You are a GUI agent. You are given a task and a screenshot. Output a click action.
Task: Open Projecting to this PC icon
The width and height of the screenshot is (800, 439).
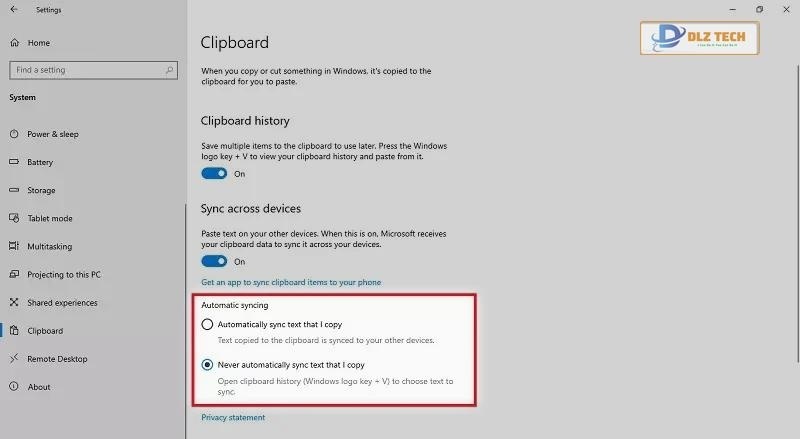coord(14,274)
